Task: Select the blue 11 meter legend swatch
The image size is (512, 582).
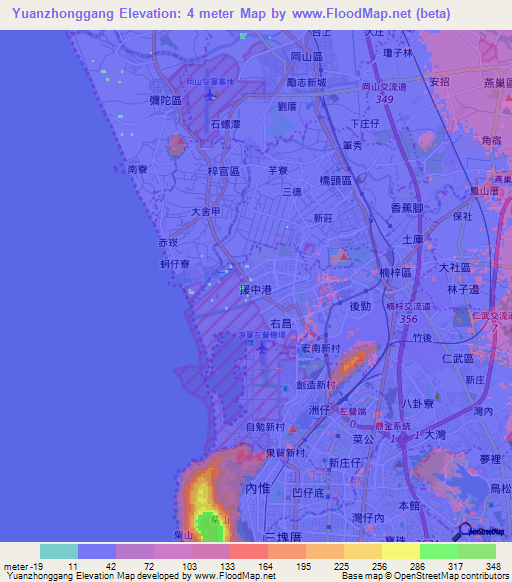Action: pos(97,551)
